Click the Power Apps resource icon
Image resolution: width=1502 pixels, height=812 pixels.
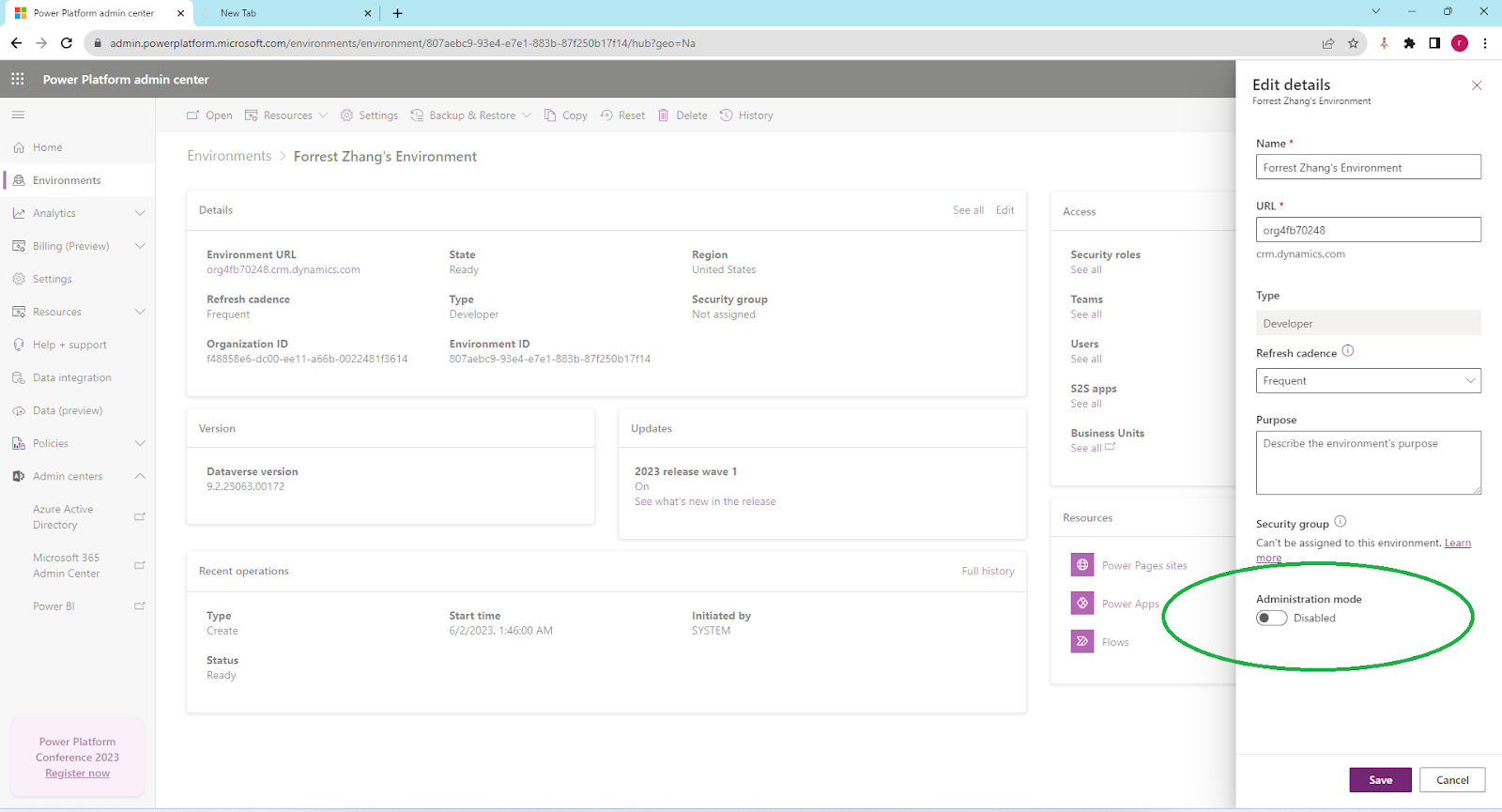[x=1082, y=604]
